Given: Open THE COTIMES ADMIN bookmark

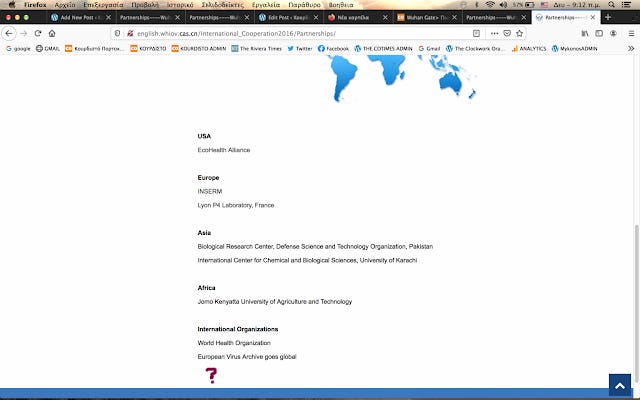Looking at the screenshot, I should [384, 49].
